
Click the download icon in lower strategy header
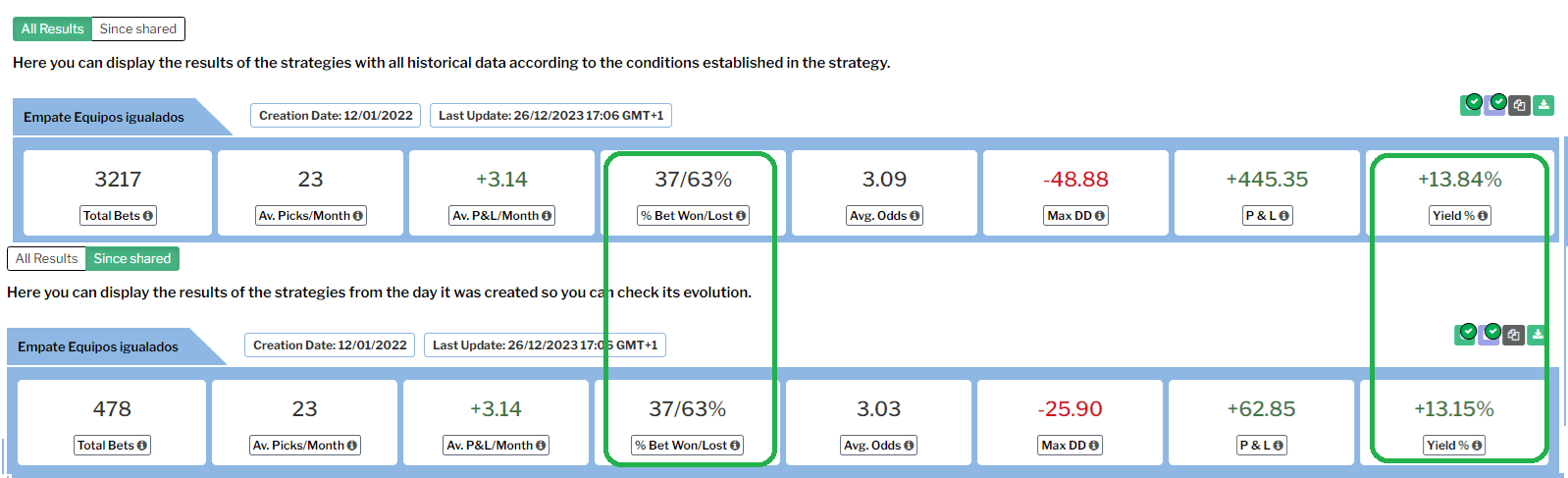[x=1538, y=335]
